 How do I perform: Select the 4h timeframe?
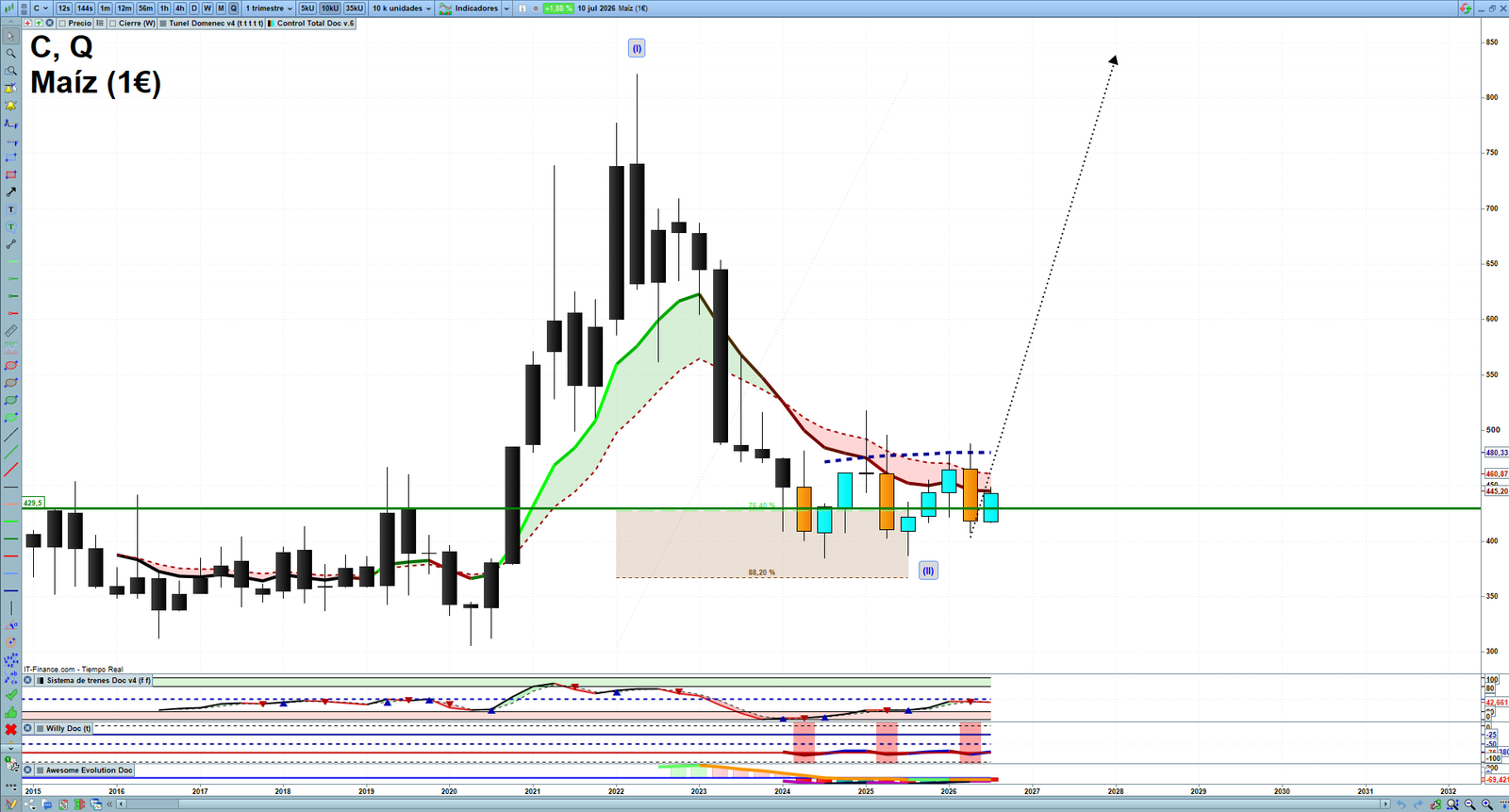(x=179, y=8)
